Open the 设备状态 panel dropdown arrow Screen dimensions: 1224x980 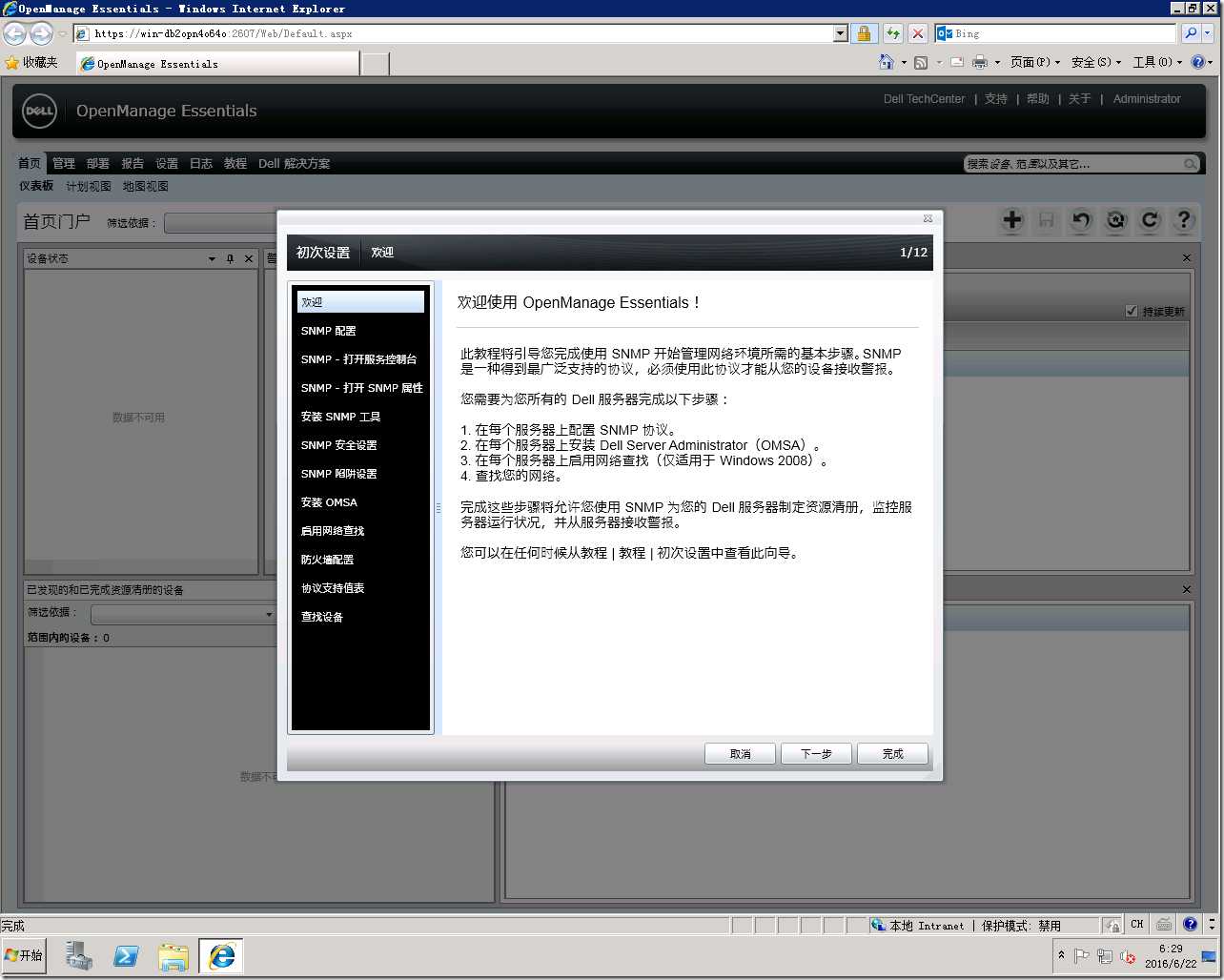212,258
